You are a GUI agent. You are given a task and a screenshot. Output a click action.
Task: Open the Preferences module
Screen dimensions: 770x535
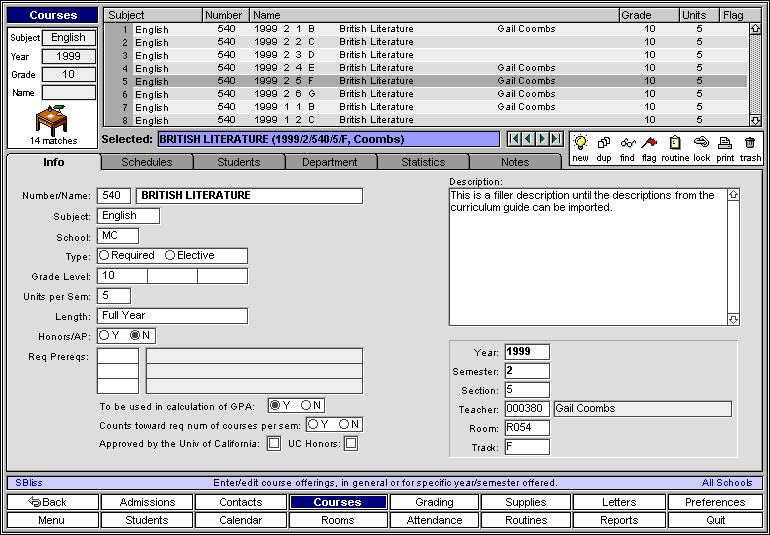click(715, 502)
